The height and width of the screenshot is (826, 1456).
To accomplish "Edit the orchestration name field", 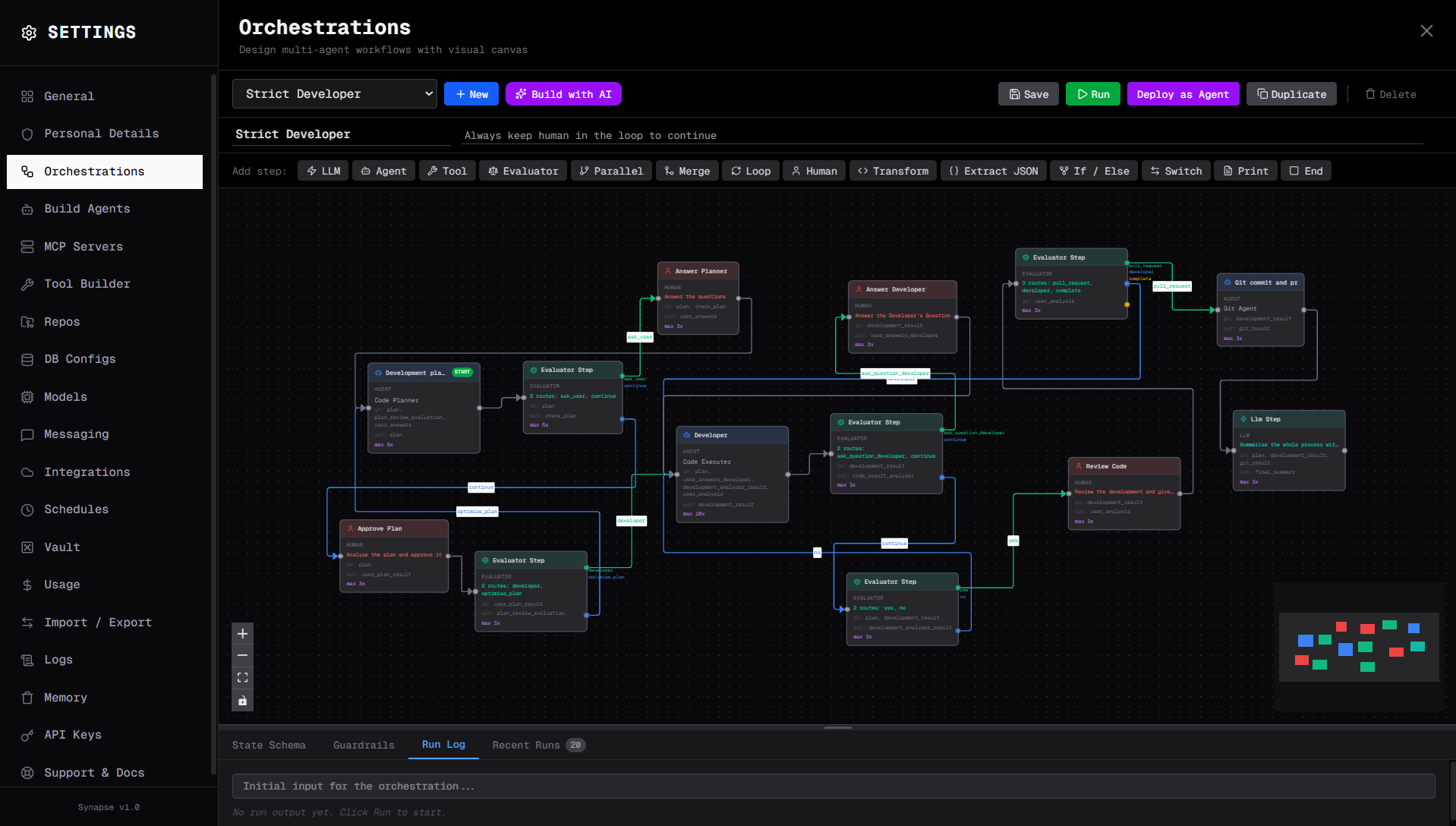I will coord(343,134).
